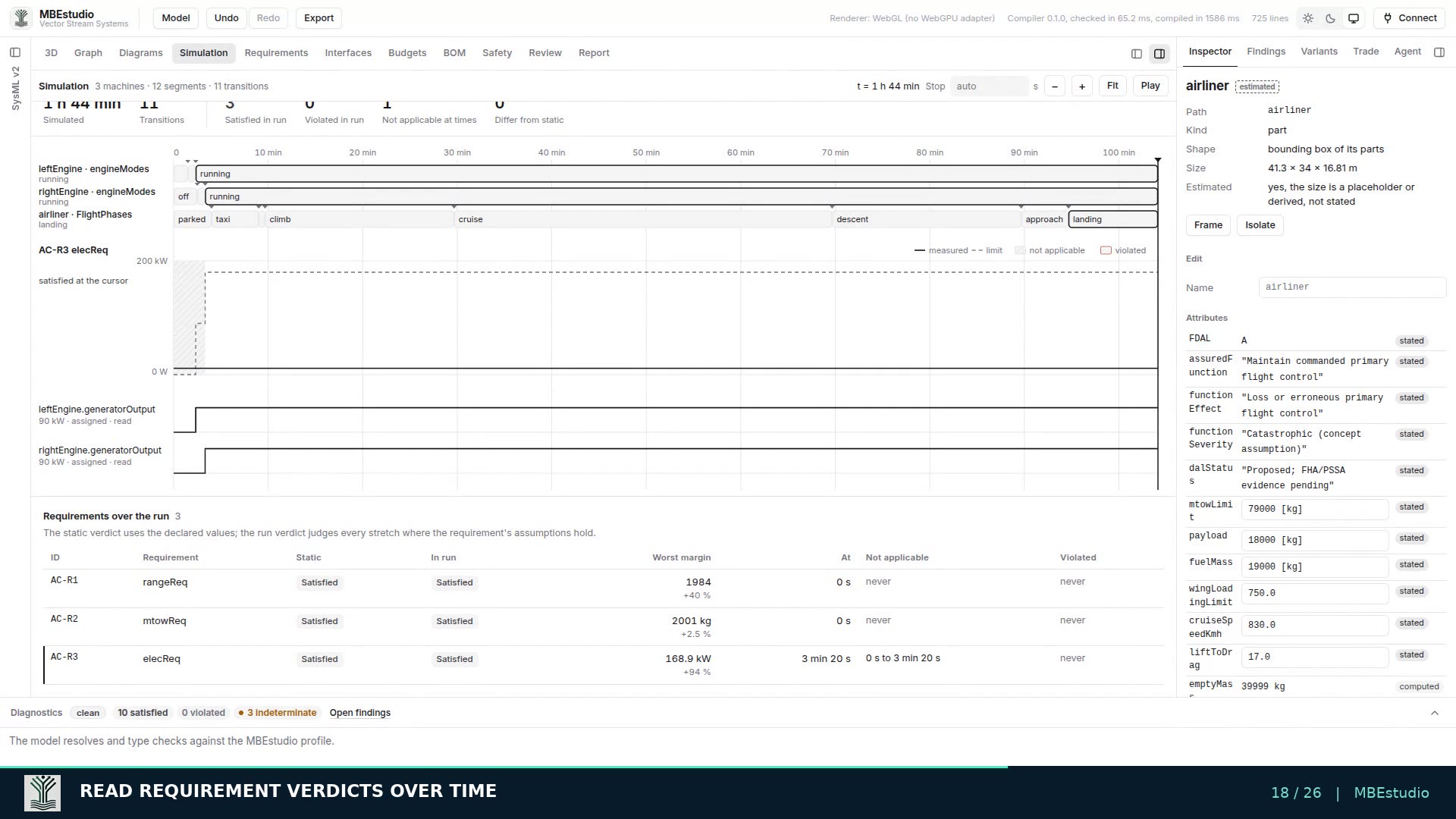The width and height of the screenshot is (1456, 819).
Task: Switch to light theme sun icon
Action: click(1308, 18)
